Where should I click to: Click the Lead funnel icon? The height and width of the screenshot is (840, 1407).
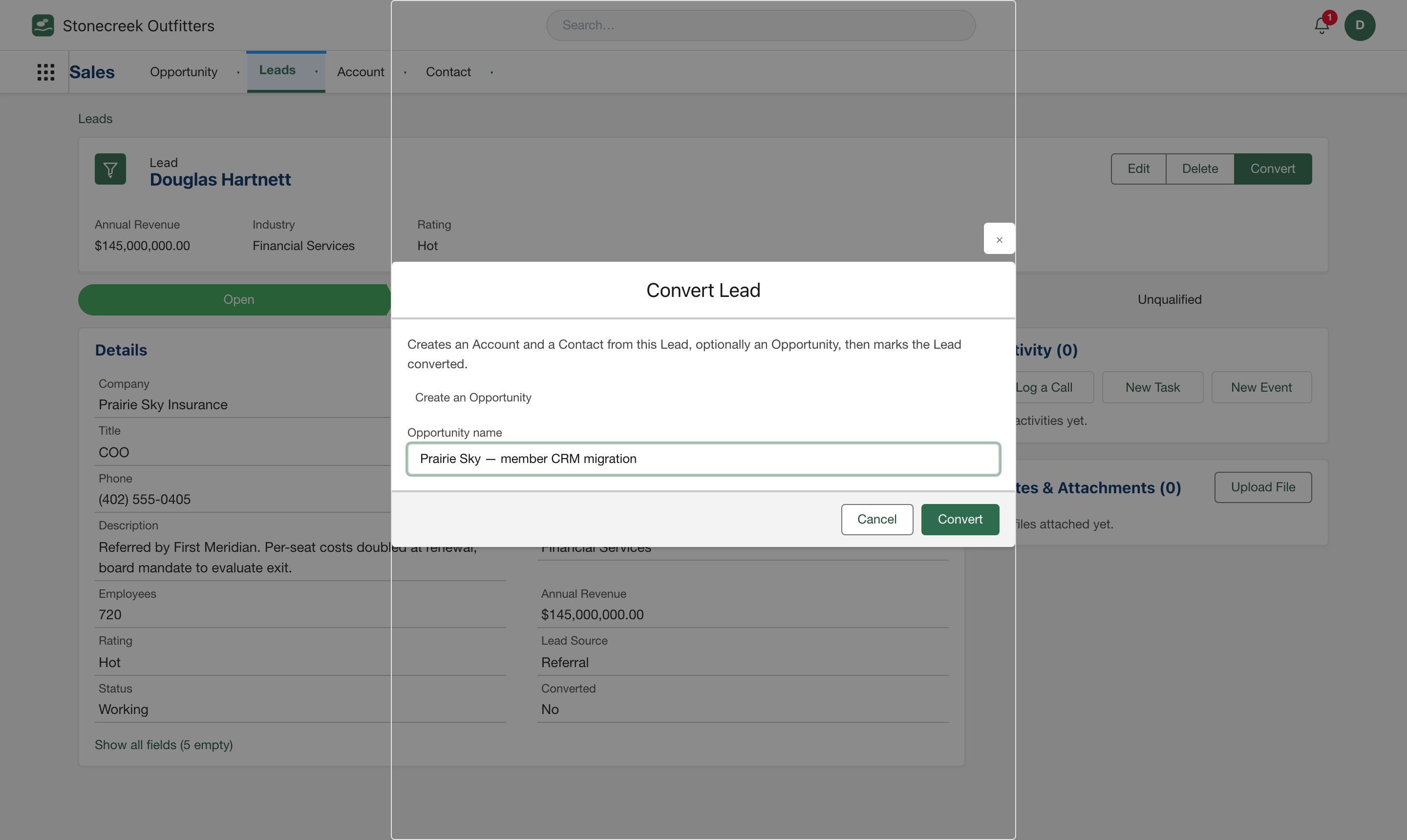110,168
